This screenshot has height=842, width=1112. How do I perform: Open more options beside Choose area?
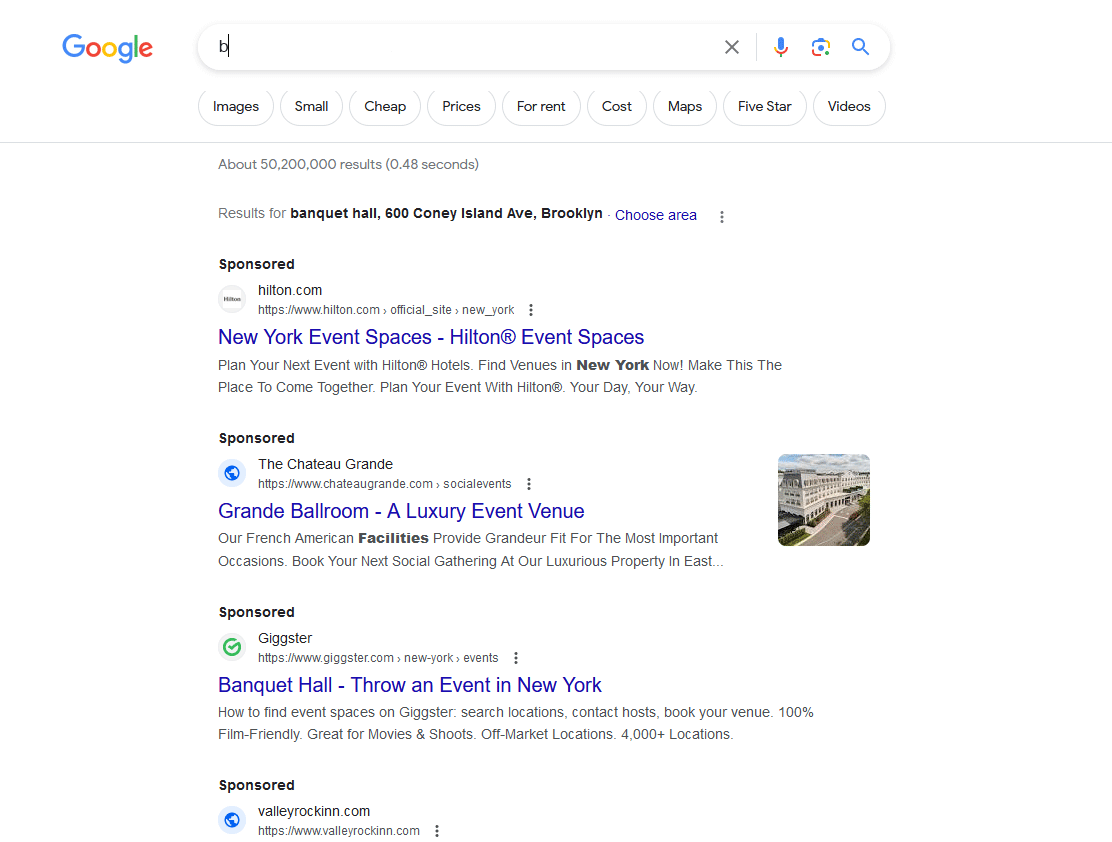[722, 216]
